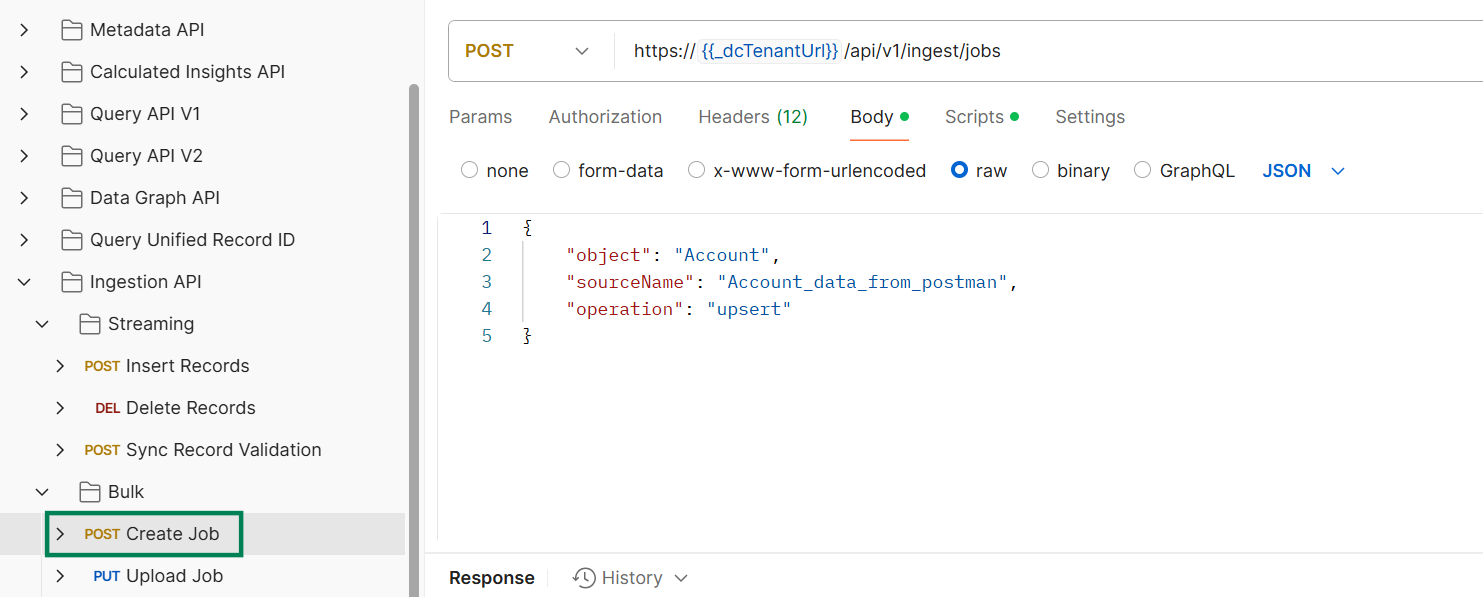Switch to the Authorization tab
Screen dimensions: 1483x597
605,117
